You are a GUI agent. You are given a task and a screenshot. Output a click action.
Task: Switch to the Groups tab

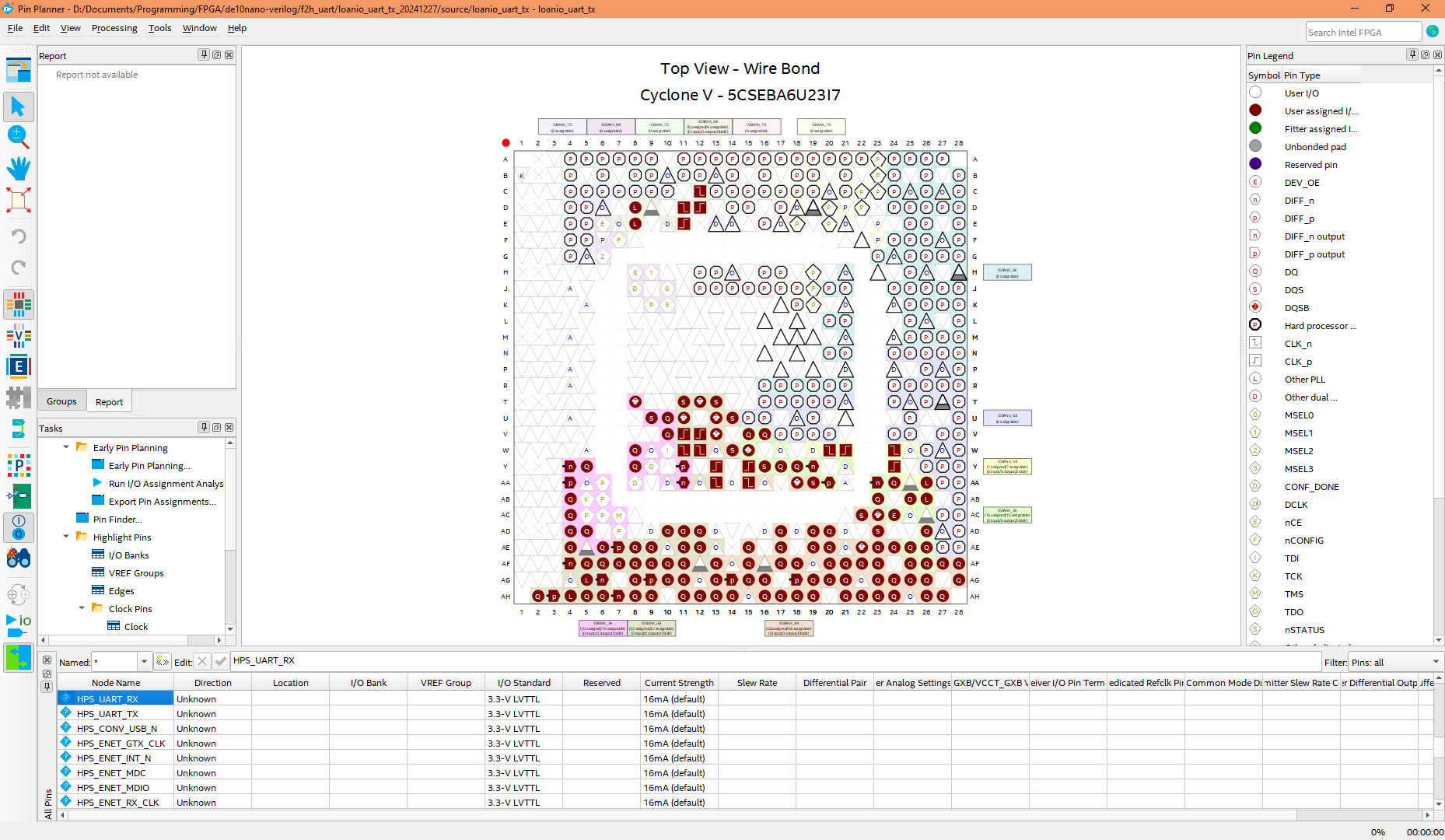coord(61,402)
